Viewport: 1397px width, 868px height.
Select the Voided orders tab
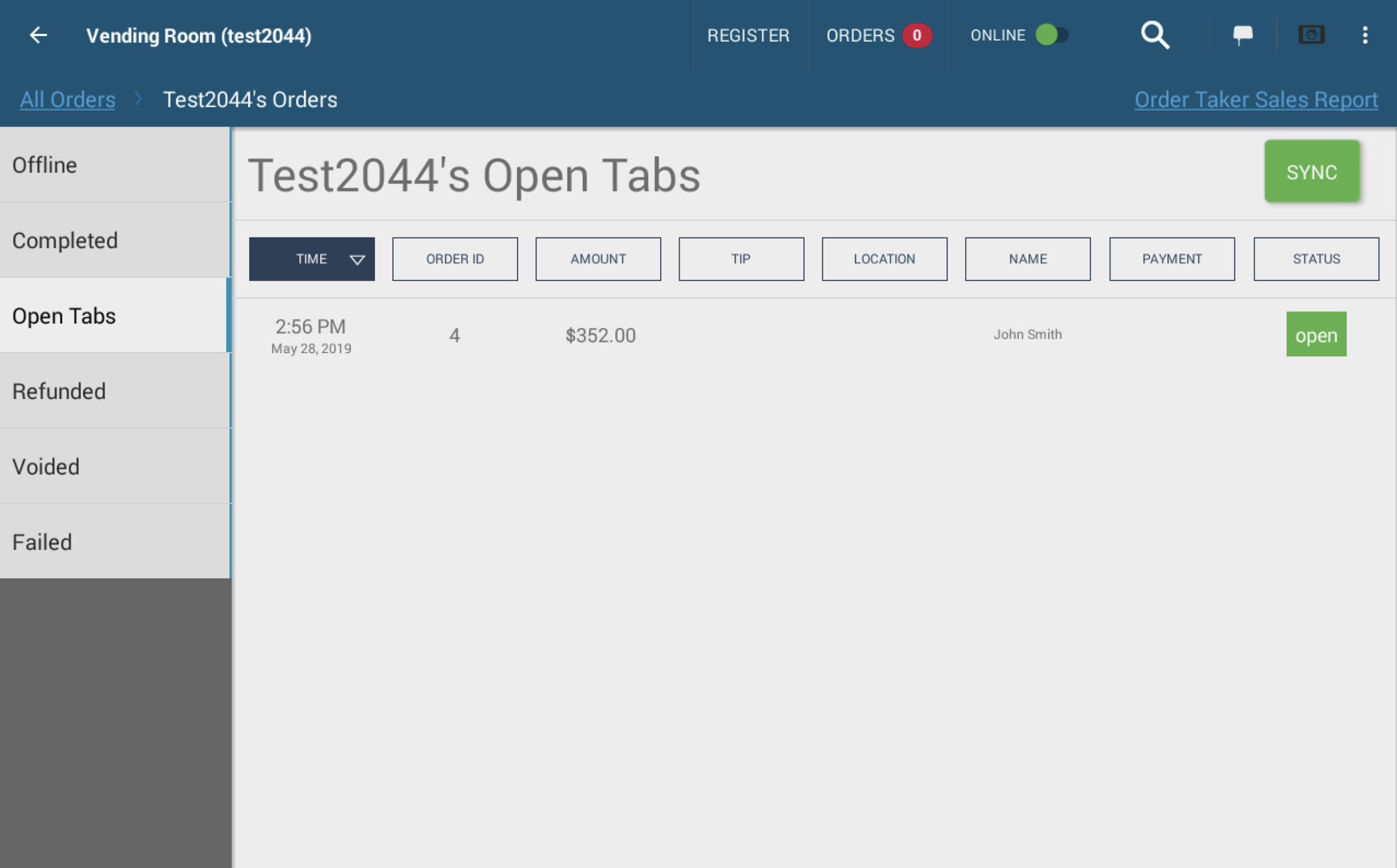(x=115, y=466)
